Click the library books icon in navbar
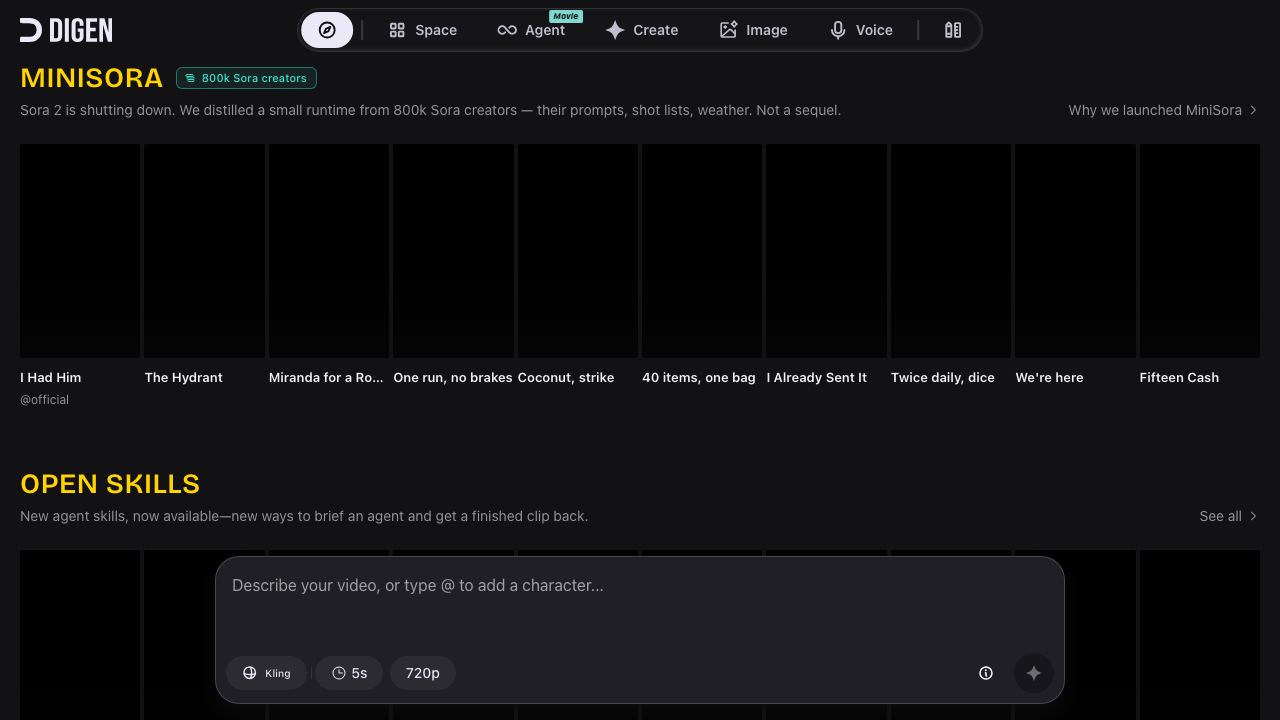 click(953, 30)
